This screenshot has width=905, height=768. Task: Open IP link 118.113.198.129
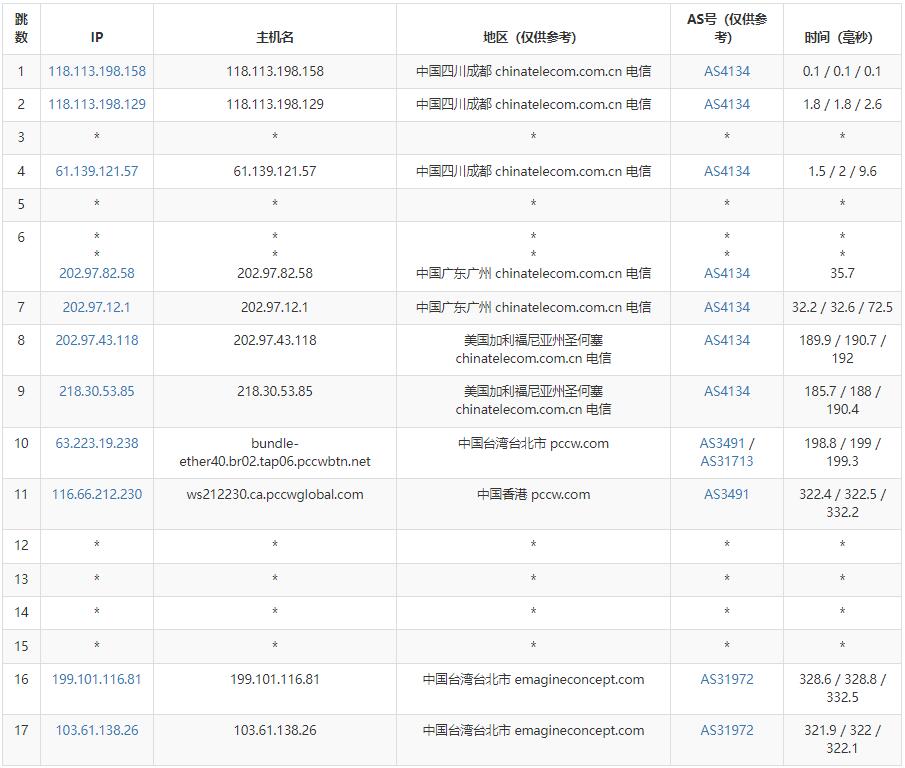[x=97, y=104]
